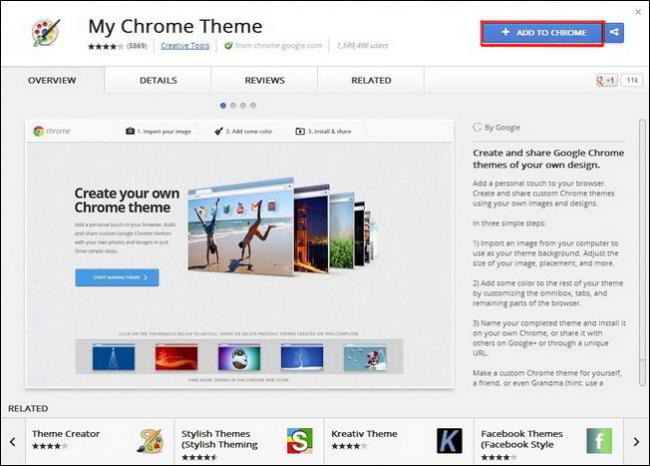This screenshot has height=466, width=650.
Task: Click the blue tree theme thumbnail
Action: 114,357
